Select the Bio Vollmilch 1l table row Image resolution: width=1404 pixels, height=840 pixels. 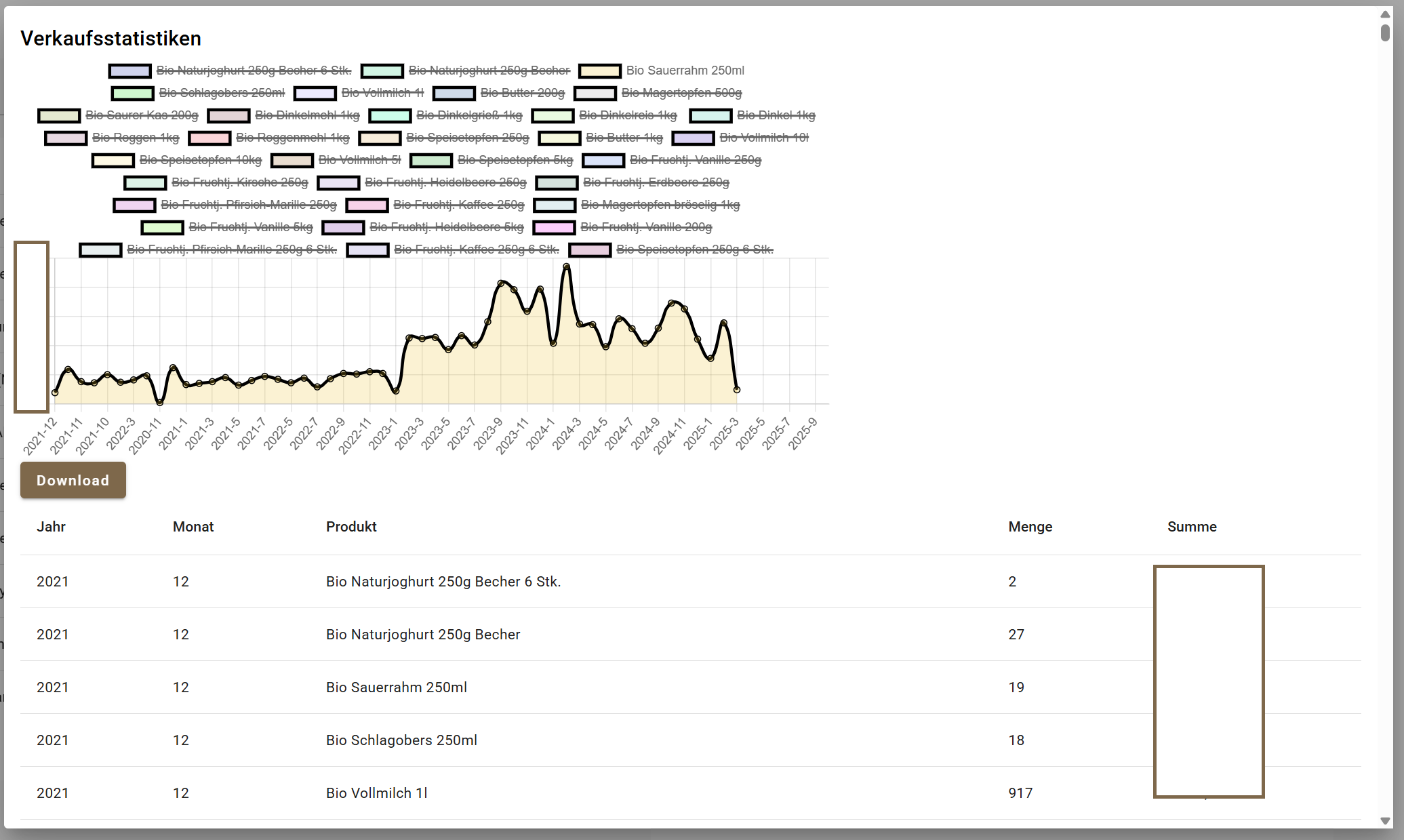coord(376,793)
